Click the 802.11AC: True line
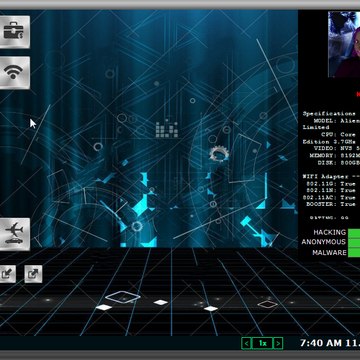 click(329, 197)
